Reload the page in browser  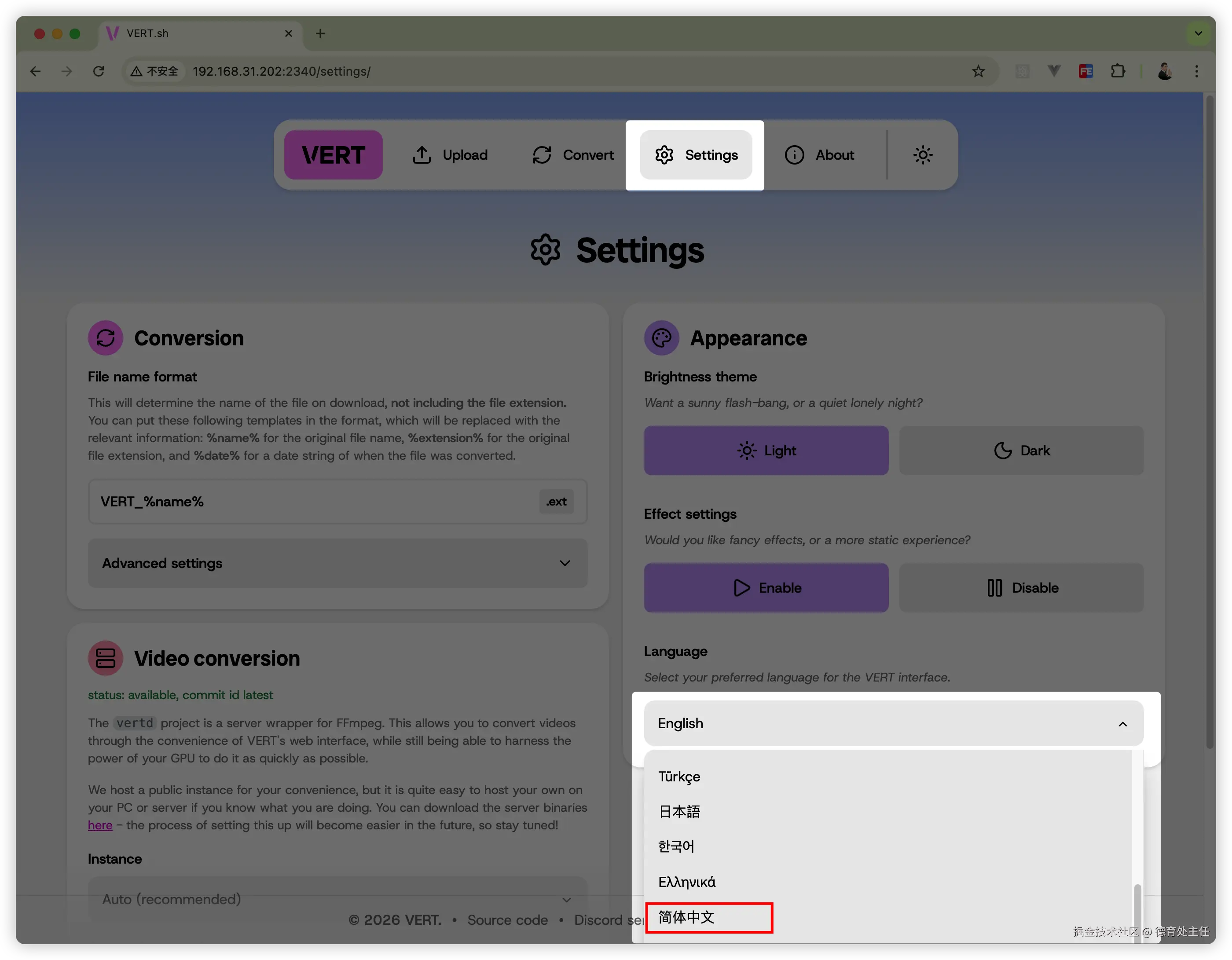coord(99,72)
